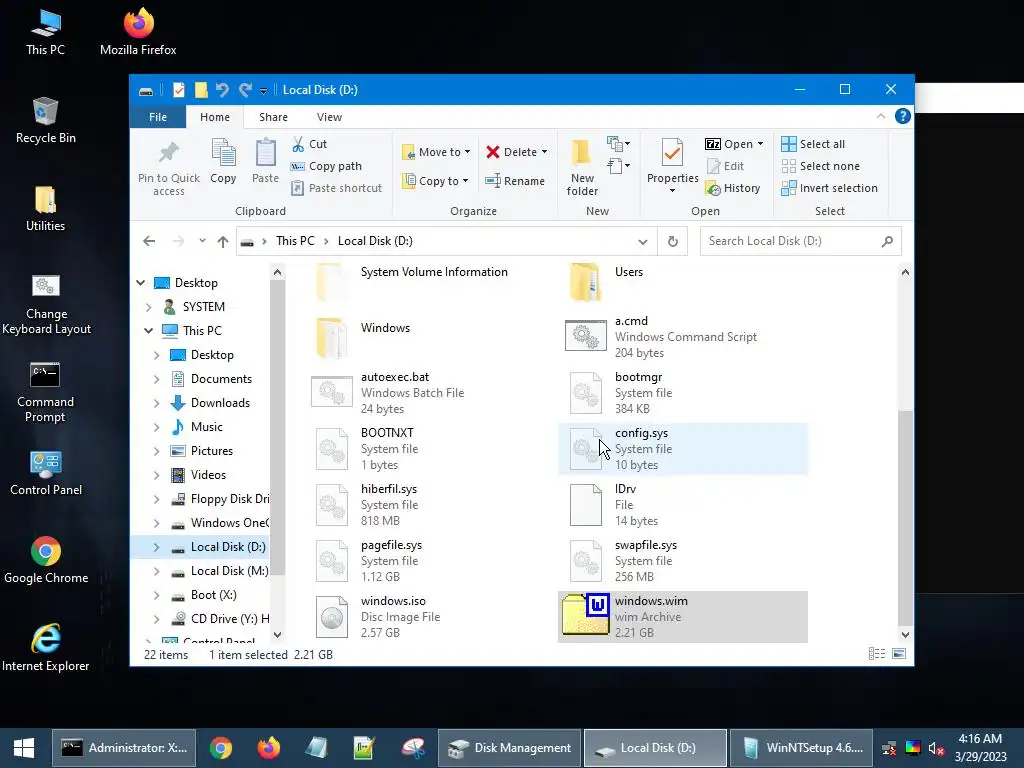Switch to WinNTSetup taskbar window

coord(801,748)
